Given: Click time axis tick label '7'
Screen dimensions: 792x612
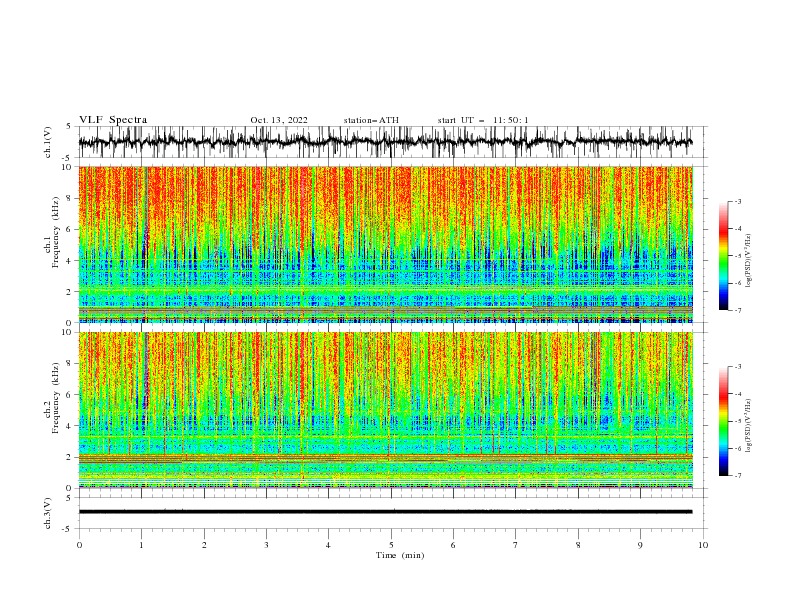Looking at the screenshot, I should point(516,545).
